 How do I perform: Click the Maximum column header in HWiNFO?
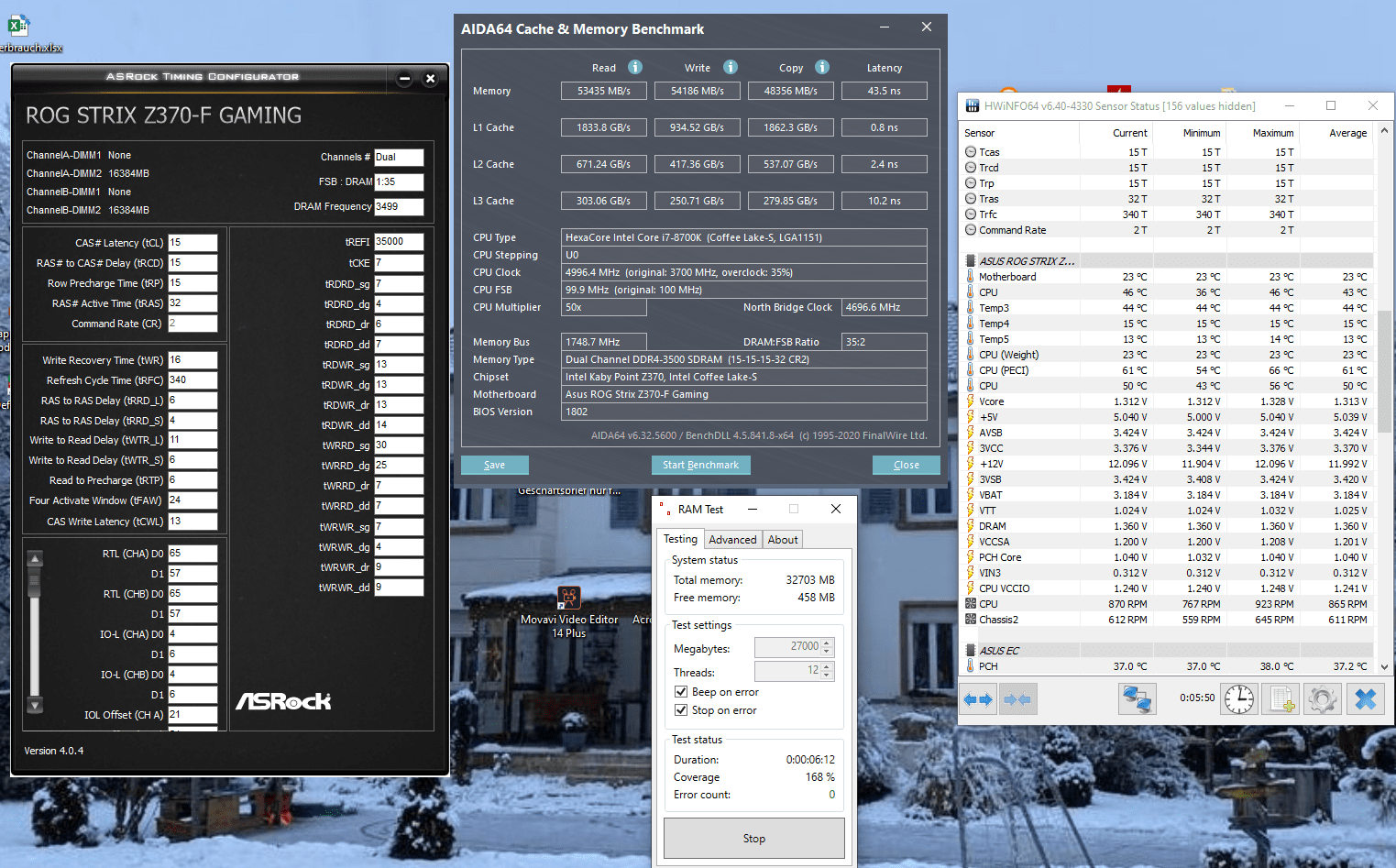(1263, 133)
